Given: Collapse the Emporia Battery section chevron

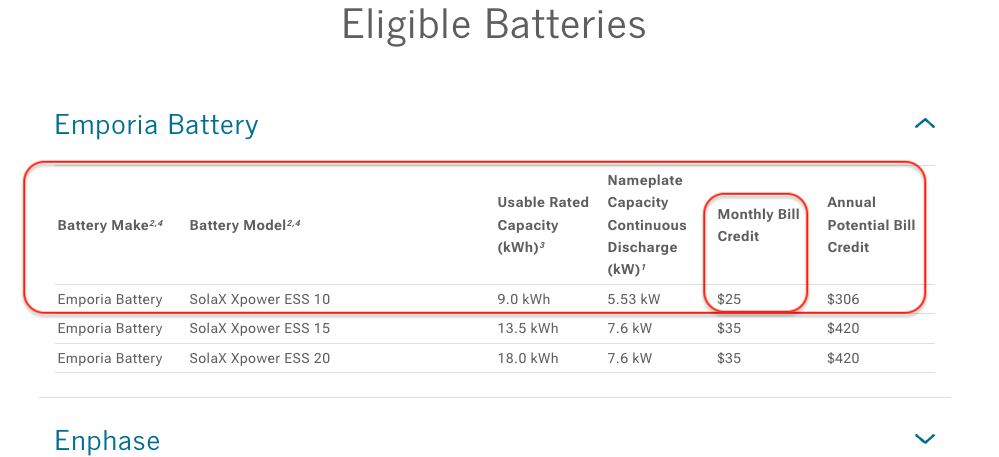Looking at the screenshot, I should (924, 124).
